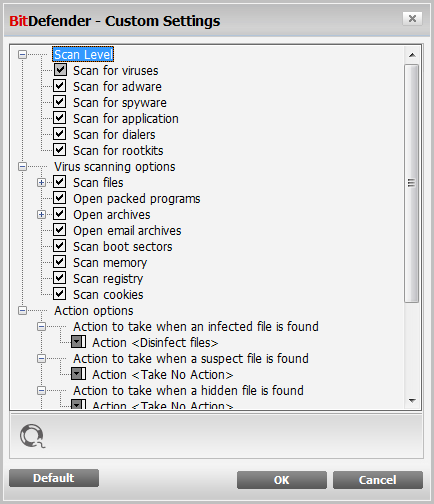Expand the Scan files node
The height and width of the screenshot is (504, 434).
(x=41, y=182)
